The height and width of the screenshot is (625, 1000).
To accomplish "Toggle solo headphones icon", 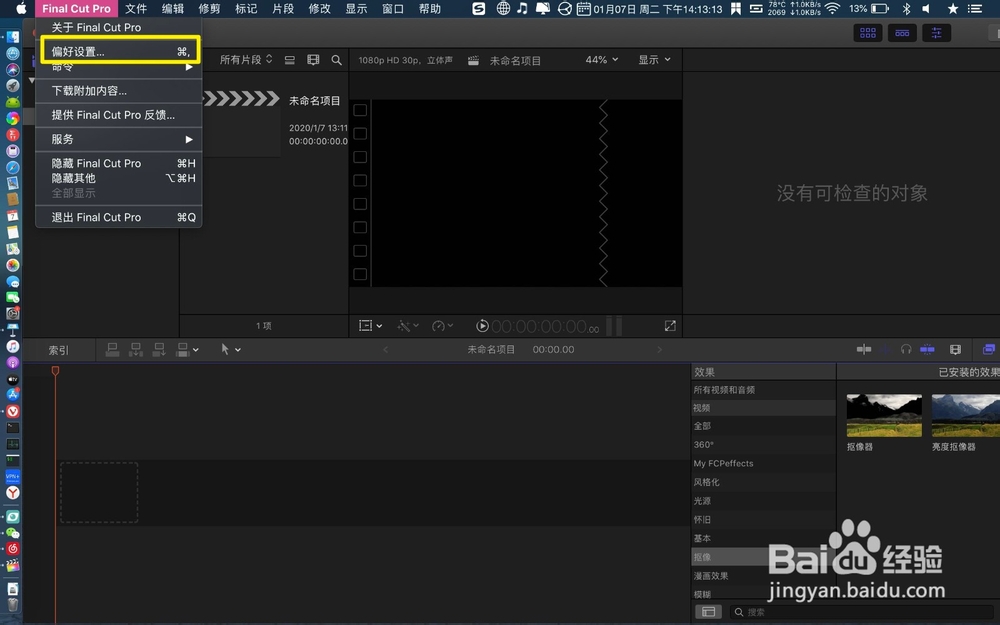I will [x=906, y=349].
